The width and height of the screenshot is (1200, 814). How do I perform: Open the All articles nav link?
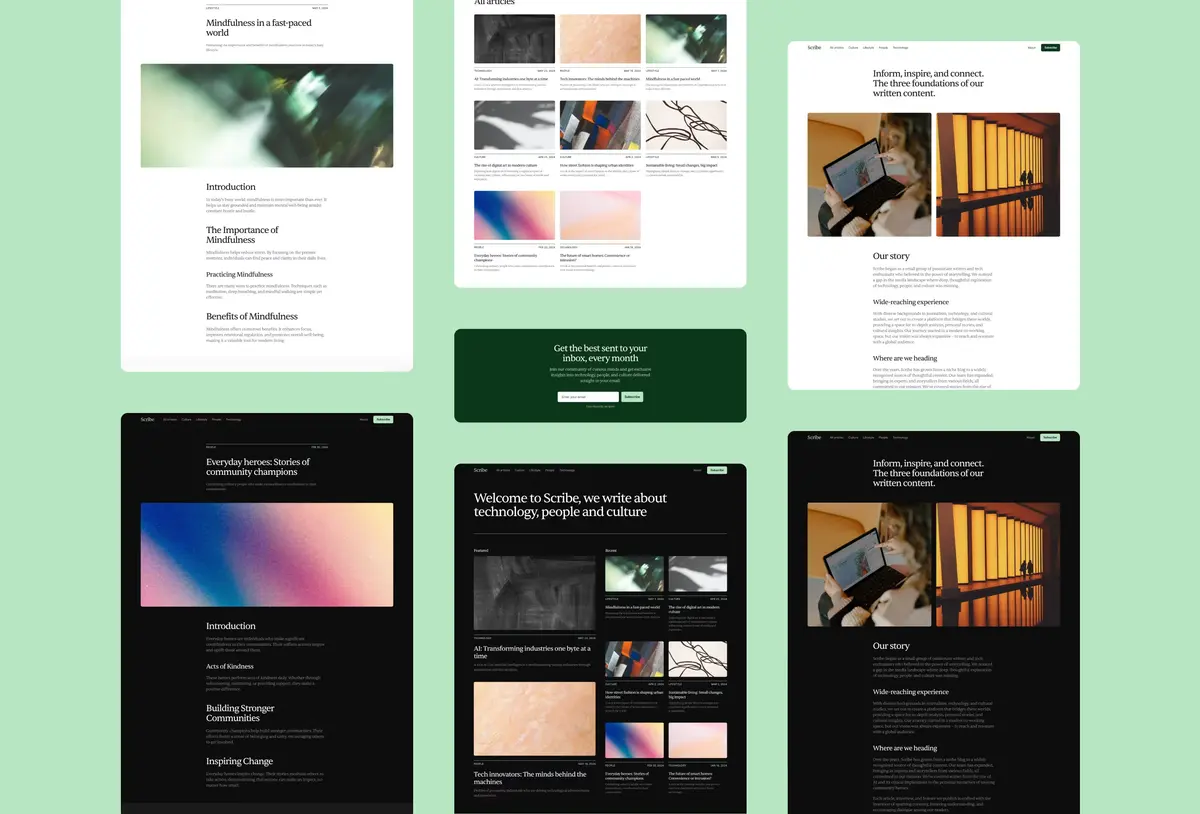pos(837,47)
